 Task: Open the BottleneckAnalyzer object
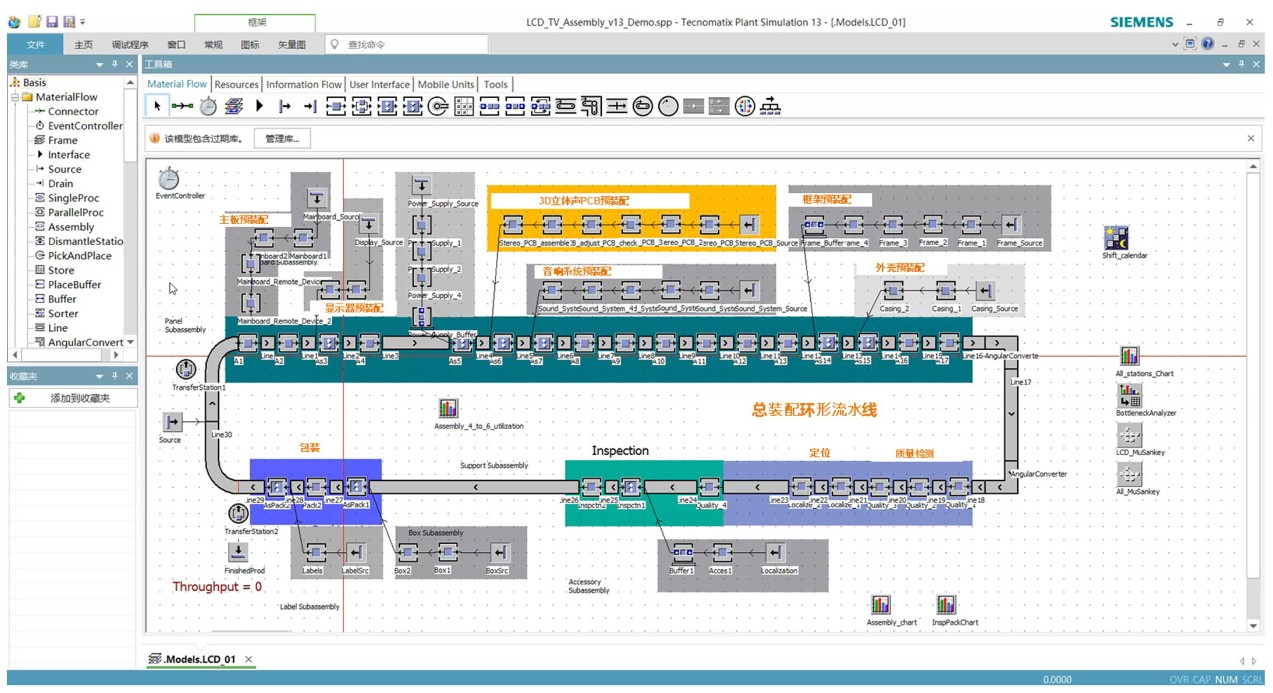pos(1130,395)
